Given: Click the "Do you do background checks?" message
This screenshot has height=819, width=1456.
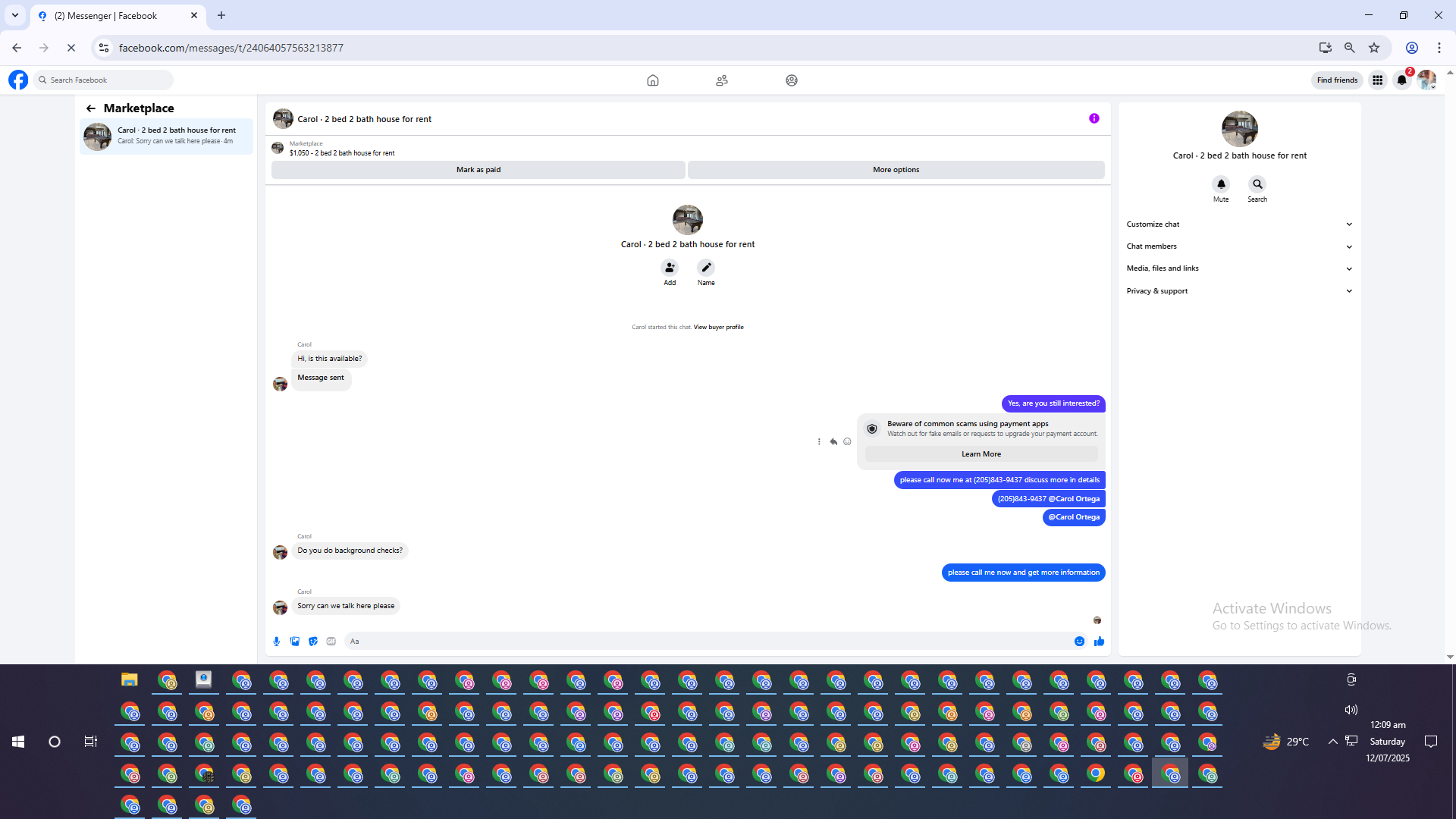Looking at the screenshot, I should tap(350, 551).
